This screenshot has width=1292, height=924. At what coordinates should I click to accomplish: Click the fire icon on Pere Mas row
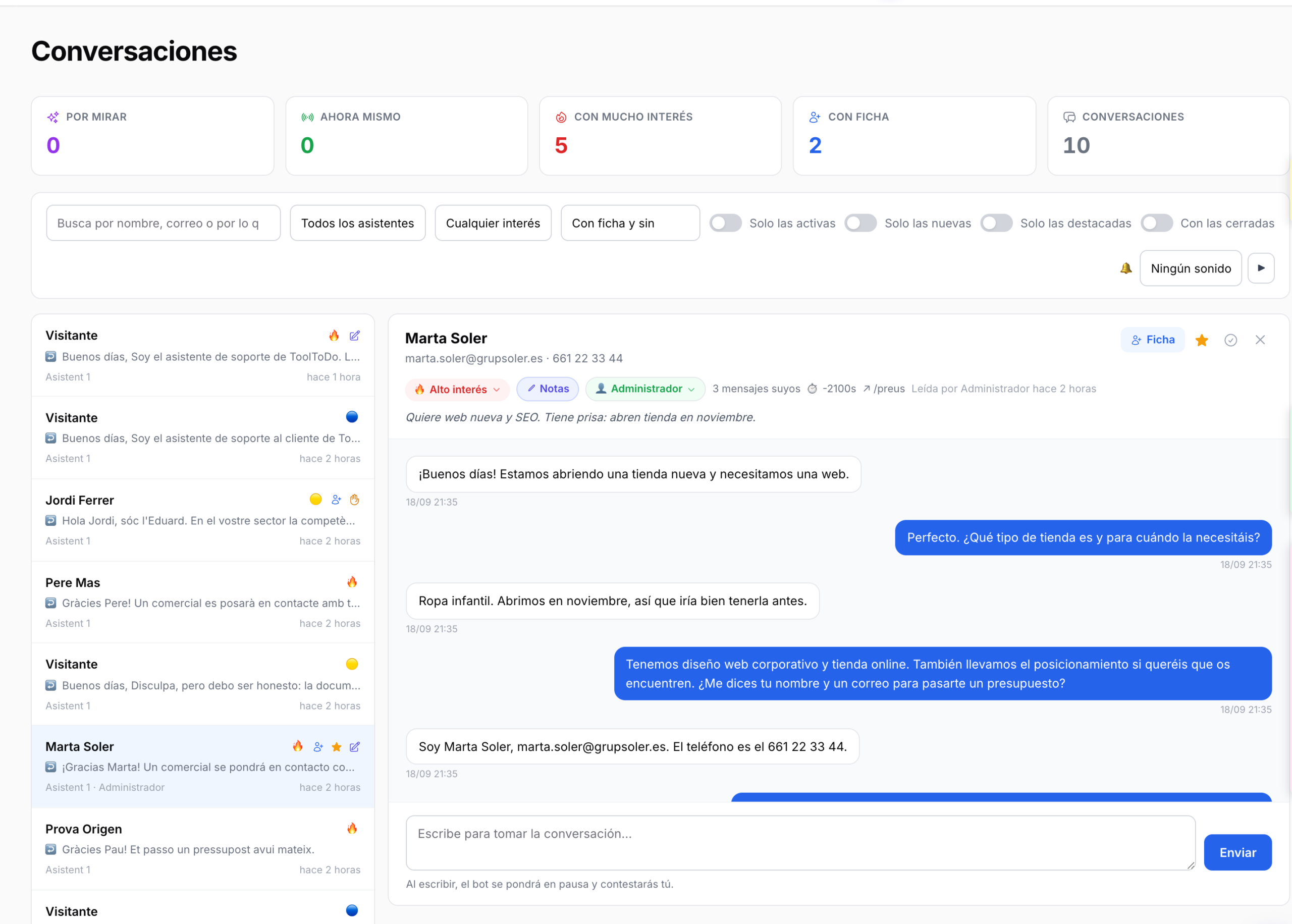coord(352,582)
